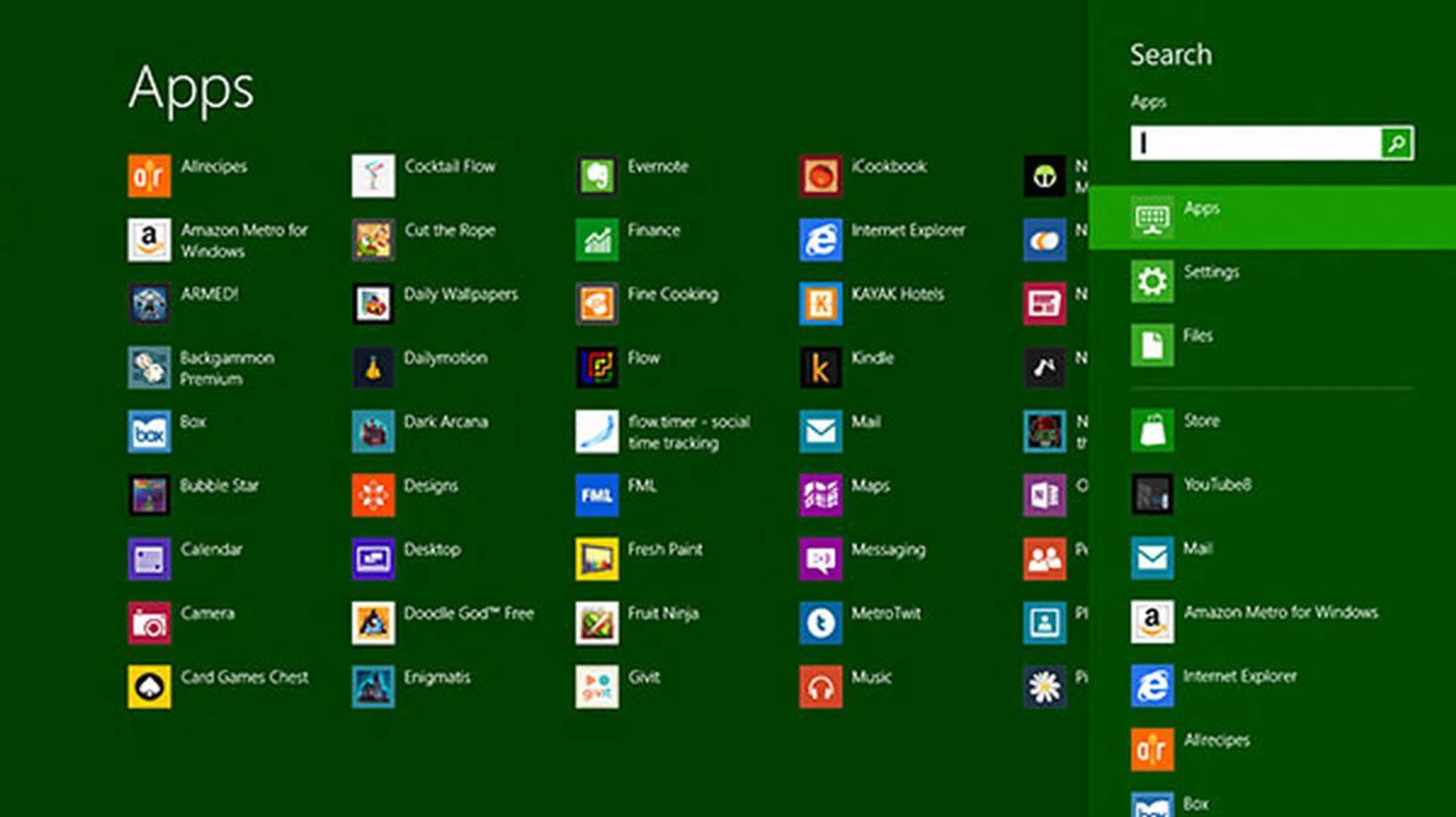Launch Cut the Rope game icon
Viewport: 1456px width, 817px height.
pos(373,240)
